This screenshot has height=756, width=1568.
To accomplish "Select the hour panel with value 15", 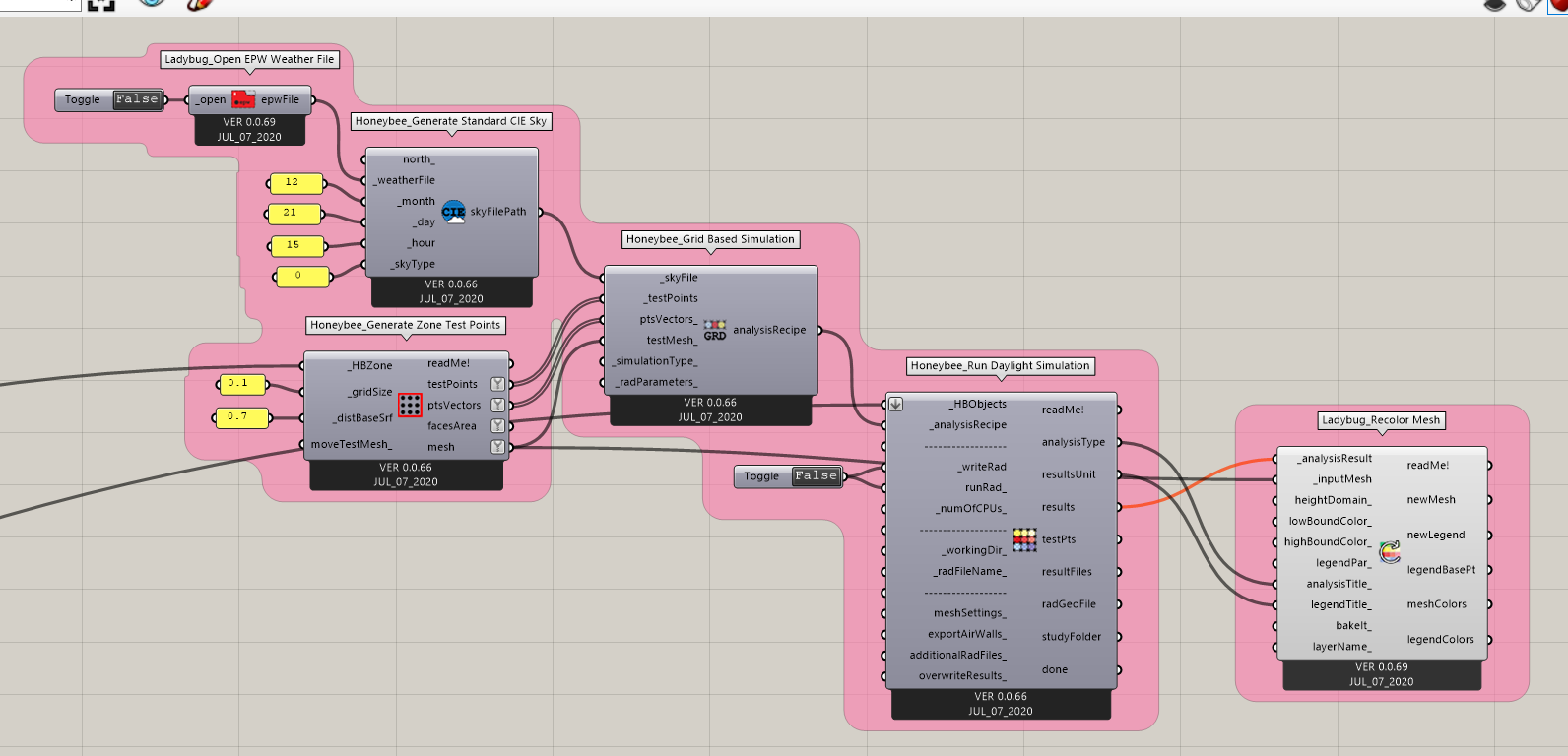I will (x=296, y=246).
